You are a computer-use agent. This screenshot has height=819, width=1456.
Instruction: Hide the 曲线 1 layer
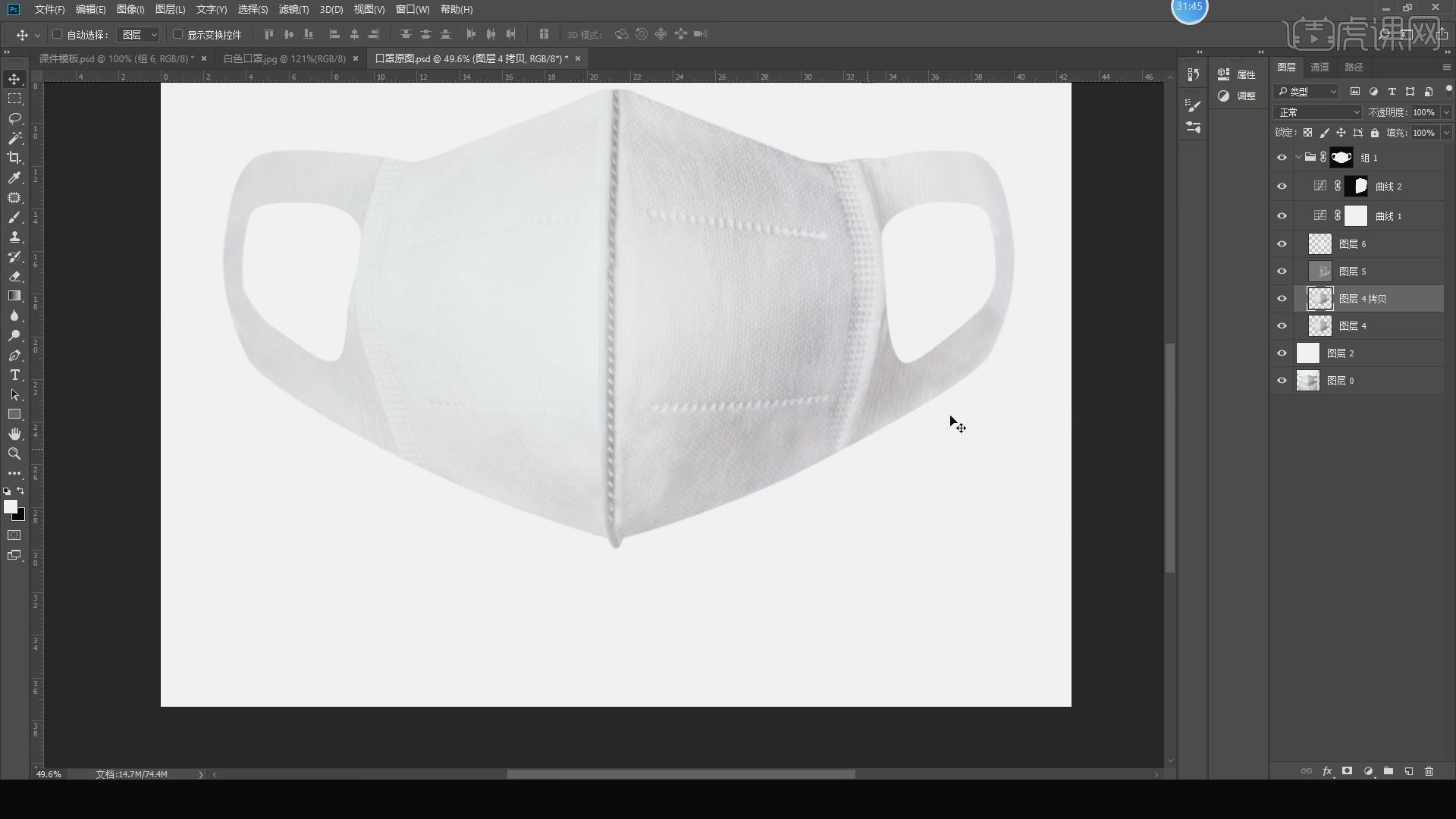pos(1282,216)
